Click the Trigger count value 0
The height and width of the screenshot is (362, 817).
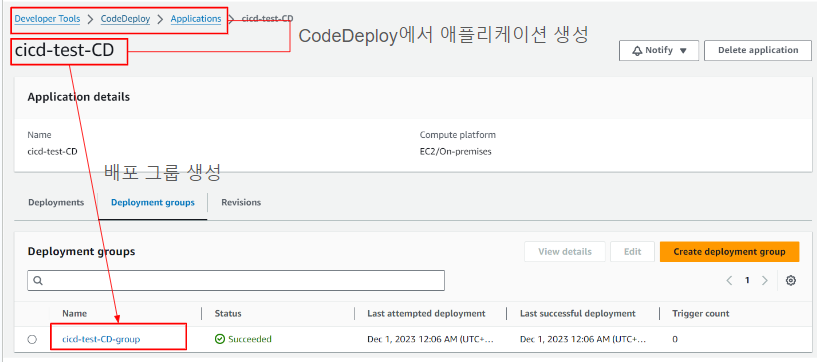click(x=675, y=339)
